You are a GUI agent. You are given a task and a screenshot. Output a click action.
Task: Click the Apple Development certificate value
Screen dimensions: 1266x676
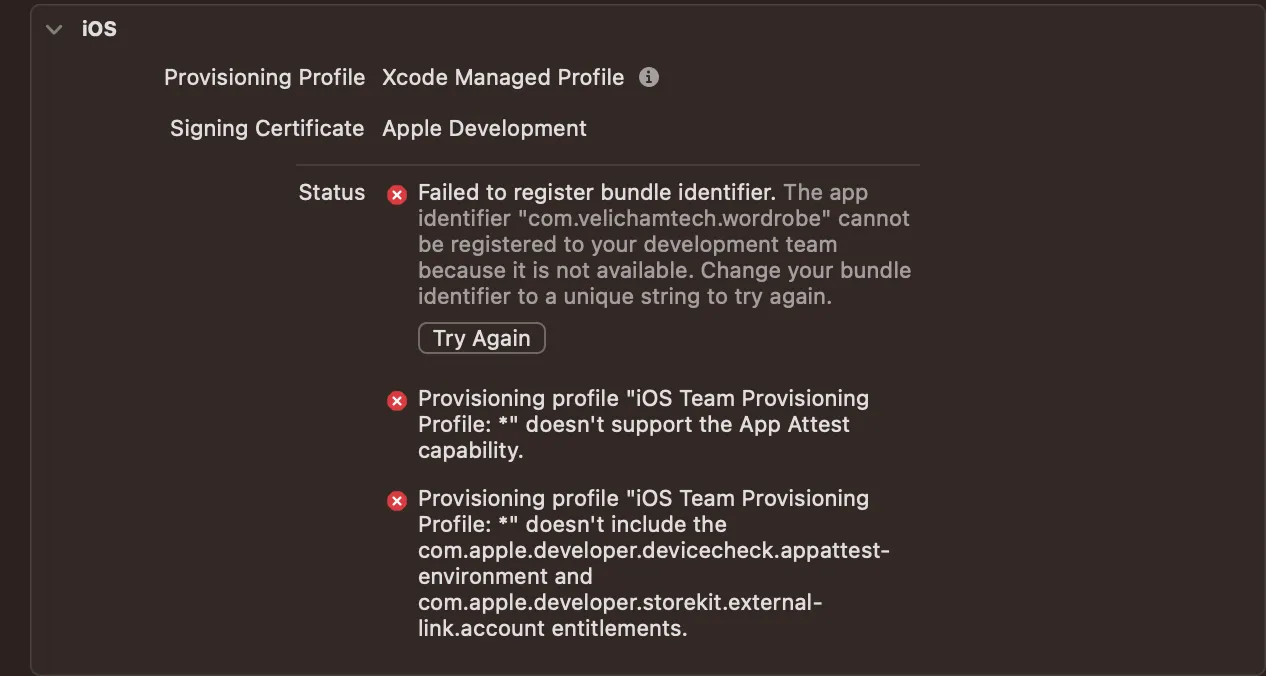[484, 129]
